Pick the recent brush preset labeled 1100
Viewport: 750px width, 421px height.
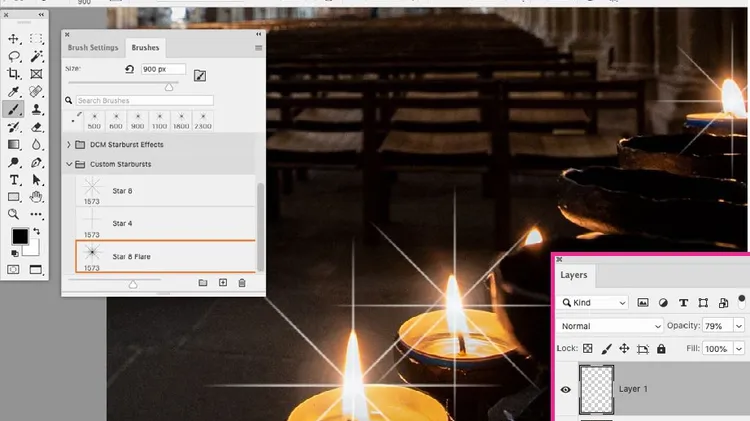point(159,121)
